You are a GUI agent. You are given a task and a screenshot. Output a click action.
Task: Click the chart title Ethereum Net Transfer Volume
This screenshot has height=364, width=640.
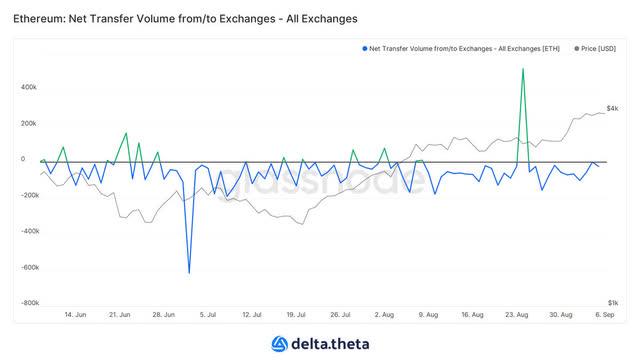click(185, 19)
